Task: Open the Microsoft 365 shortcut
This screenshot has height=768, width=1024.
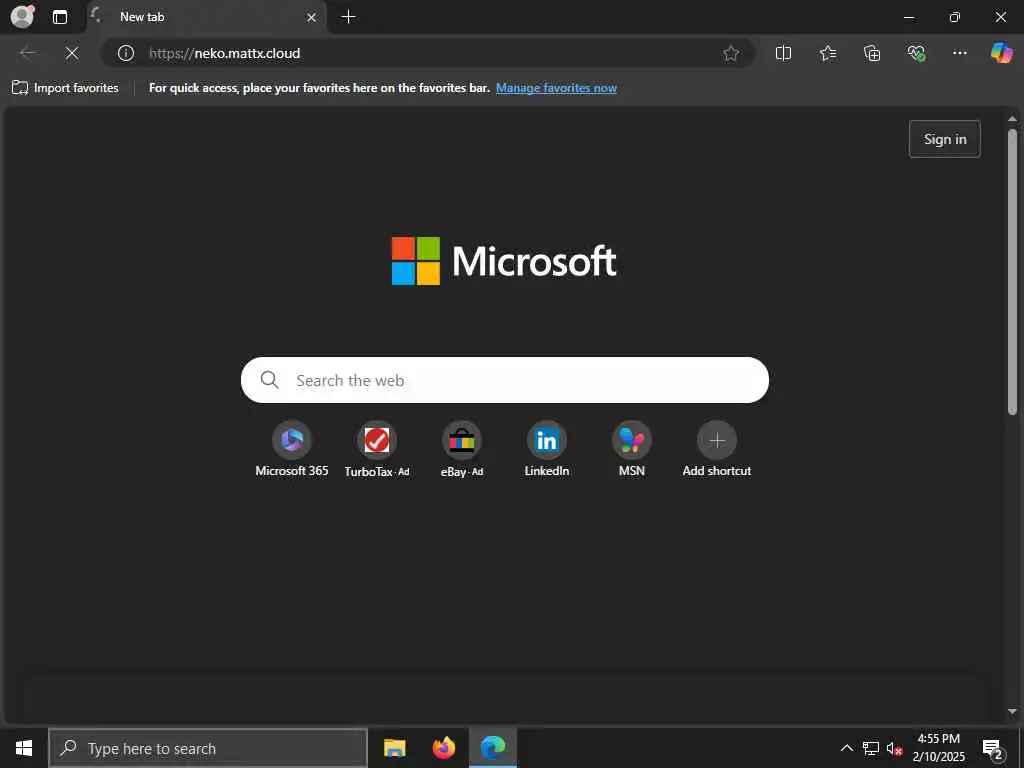Action: [x=292, y=449]
